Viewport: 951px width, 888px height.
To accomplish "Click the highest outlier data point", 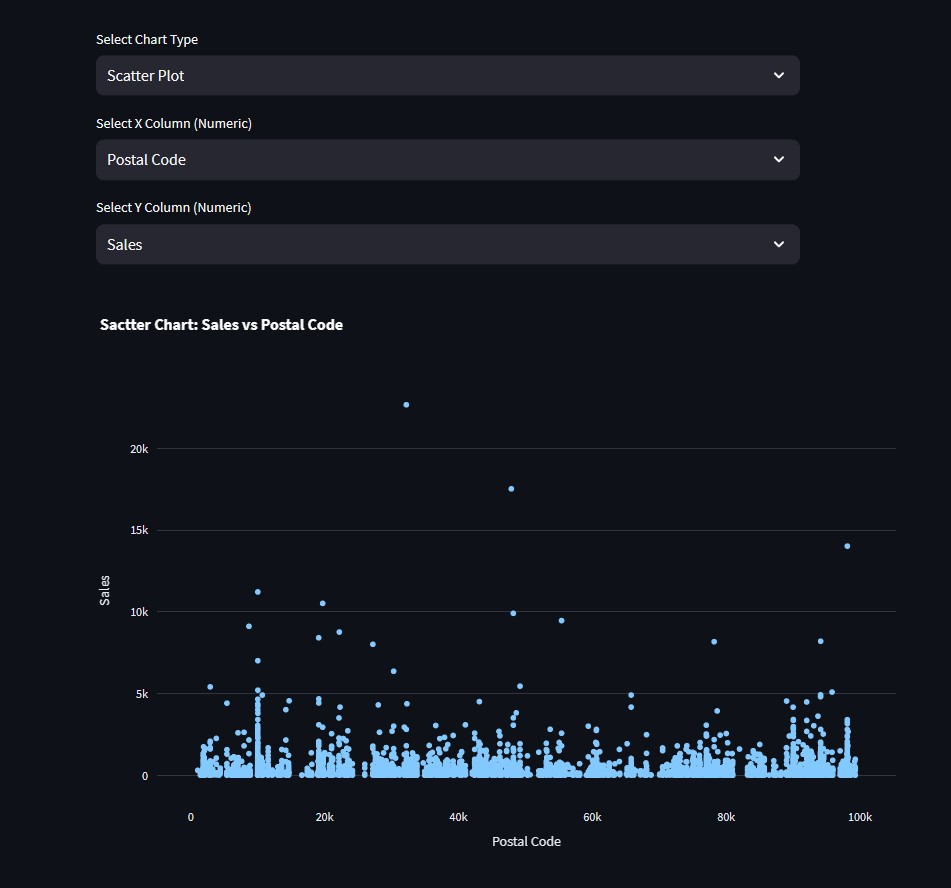I will point(405,404).
